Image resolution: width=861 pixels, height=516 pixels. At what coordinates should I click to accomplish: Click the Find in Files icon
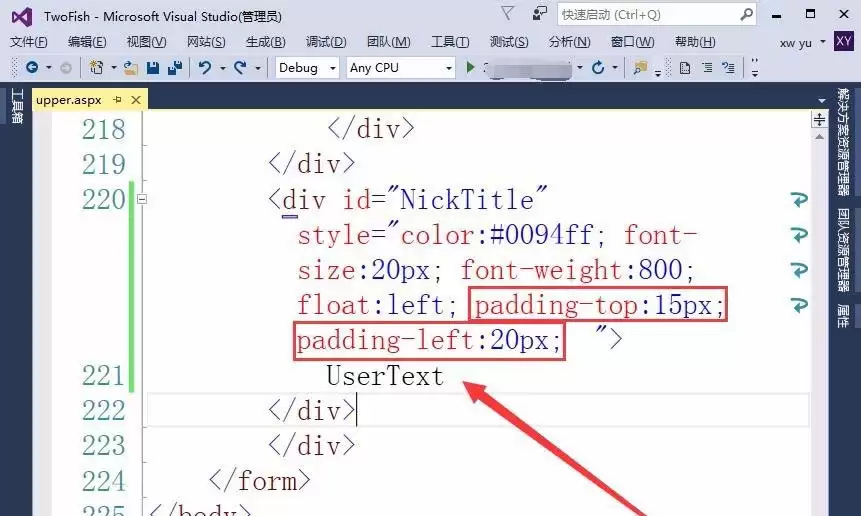[x=639, y=68]
